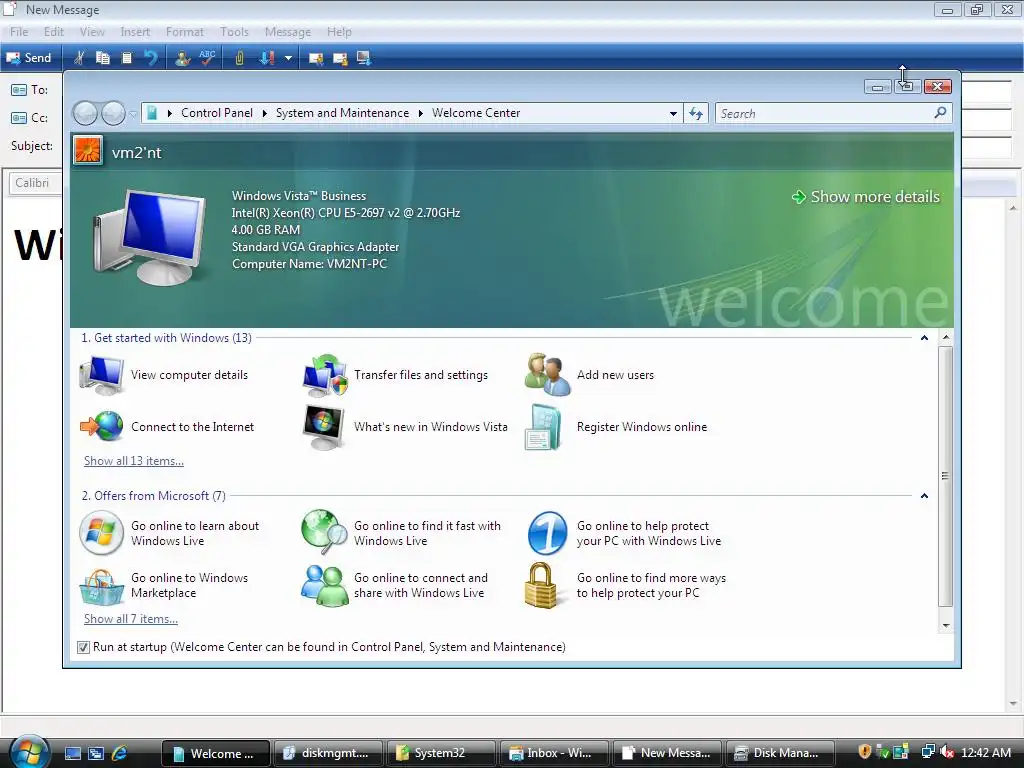The height and width of the screenshot is (768, 1024).
Task: Switch to the Disk Mana... taskbar button
Action: (780, 753)
